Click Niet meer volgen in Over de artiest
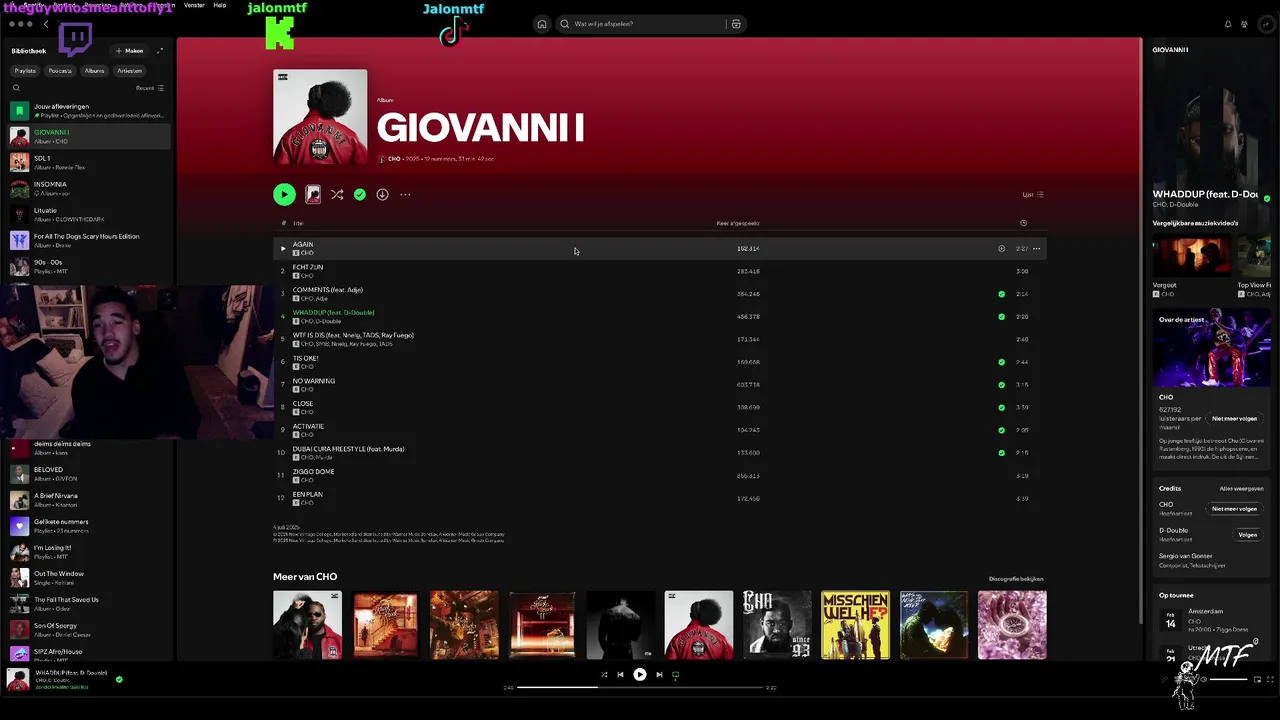Image resolution: width=1280 pixels, height=720 pixels. click(1234, 419)
